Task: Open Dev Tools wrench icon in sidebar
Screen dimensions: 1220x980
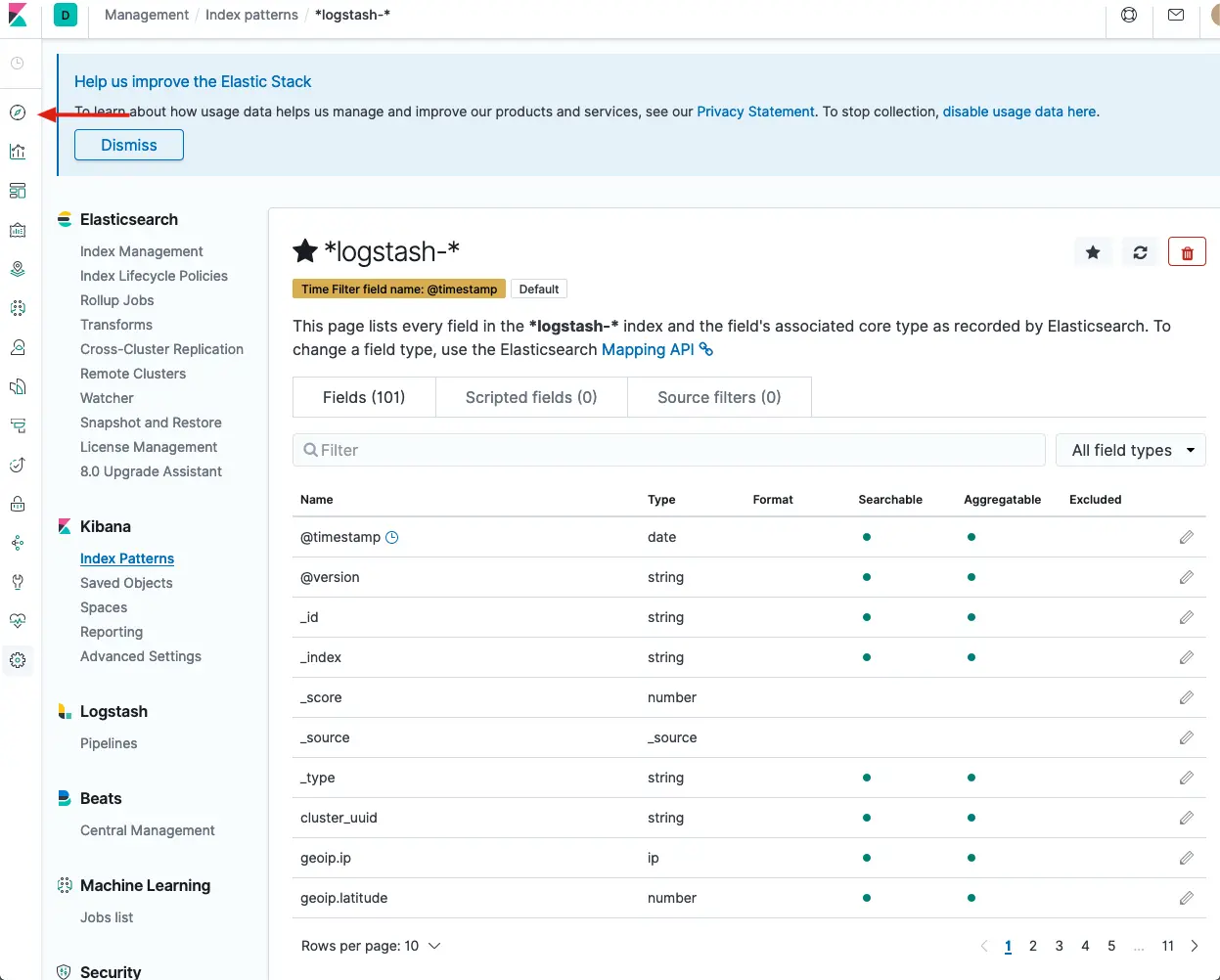Action: click(18, 582)
